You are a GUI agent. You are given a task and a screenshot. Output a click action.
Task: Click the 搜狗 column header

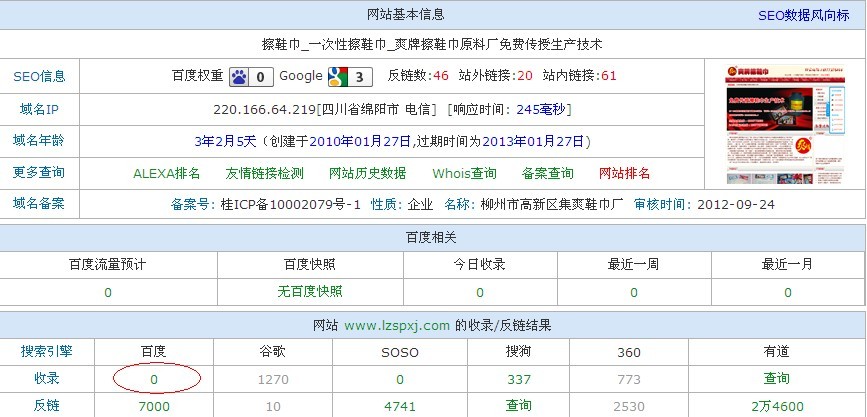click(x=519, y=352)
